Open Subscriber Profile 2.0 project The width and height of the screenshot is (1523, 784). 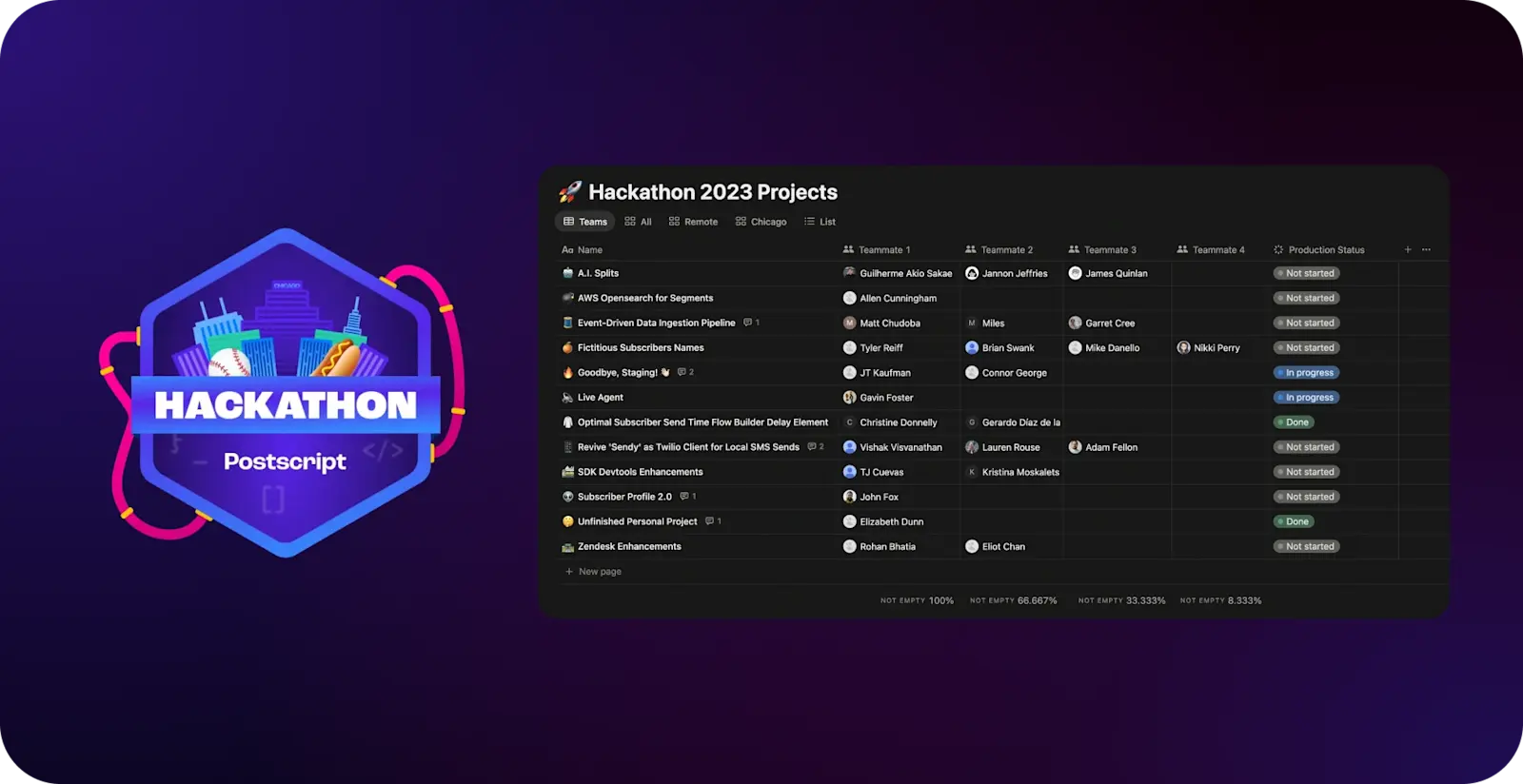[624, 496]
